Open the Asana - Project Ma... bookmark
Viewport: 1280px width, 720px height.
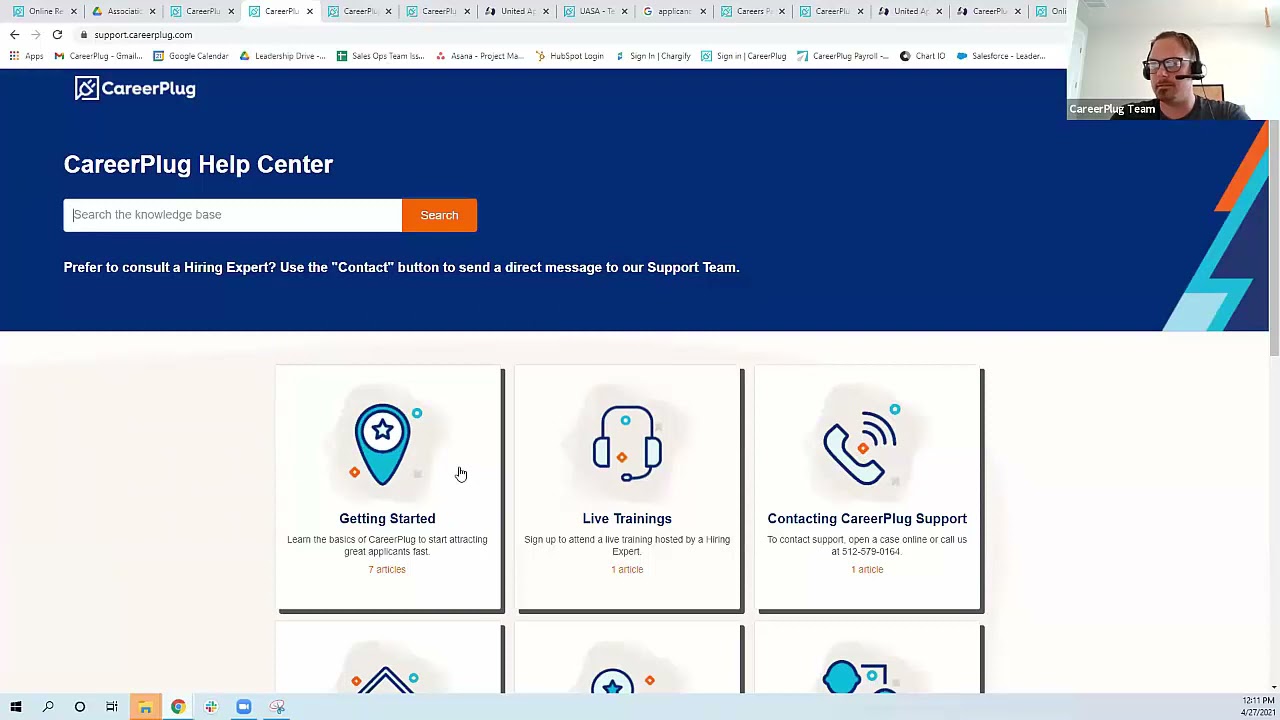[x=479, y=56]
